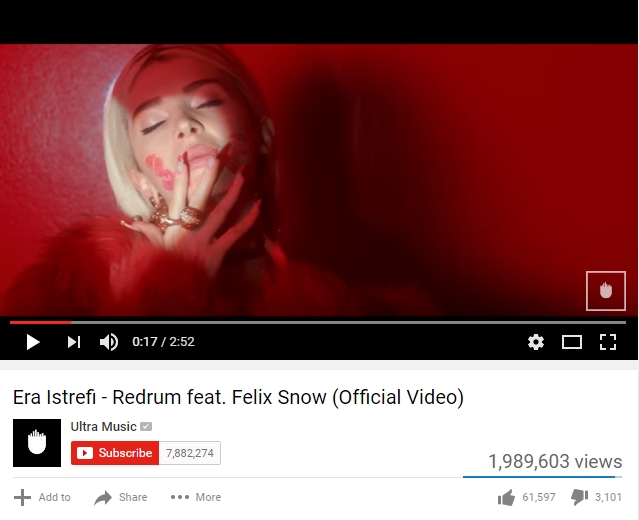Play the paused video
Image resolution: width=639 pixels, height=520 pixels.
click(x=33, y=342)
